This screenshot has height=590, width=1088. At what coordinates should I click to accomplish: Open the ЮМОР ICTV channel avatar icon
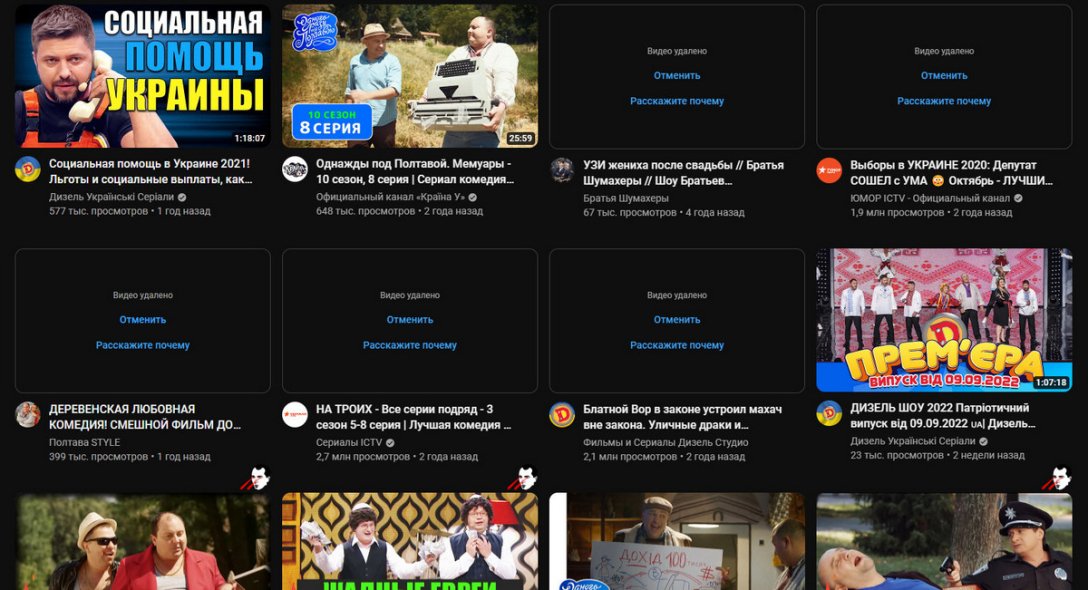[x=829, y=170]
